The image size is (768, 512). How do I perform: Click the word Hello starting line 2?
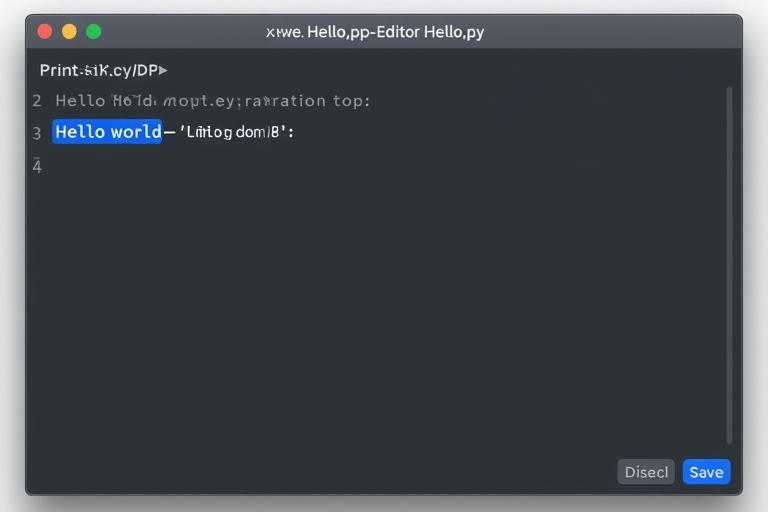coord(80,101)
